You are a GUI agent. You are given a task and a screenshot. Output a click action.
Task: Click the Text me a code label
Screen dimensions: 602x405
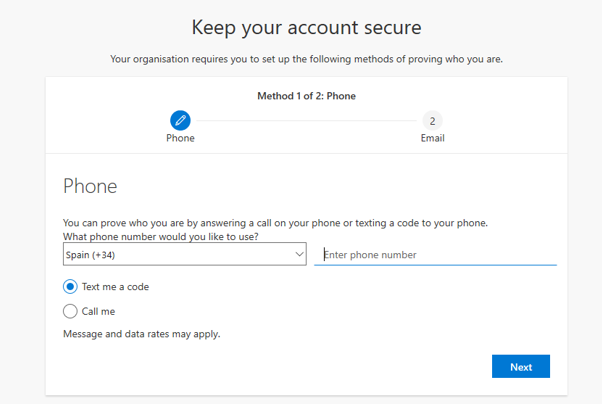pyautogui.click(x=115, y=287)
